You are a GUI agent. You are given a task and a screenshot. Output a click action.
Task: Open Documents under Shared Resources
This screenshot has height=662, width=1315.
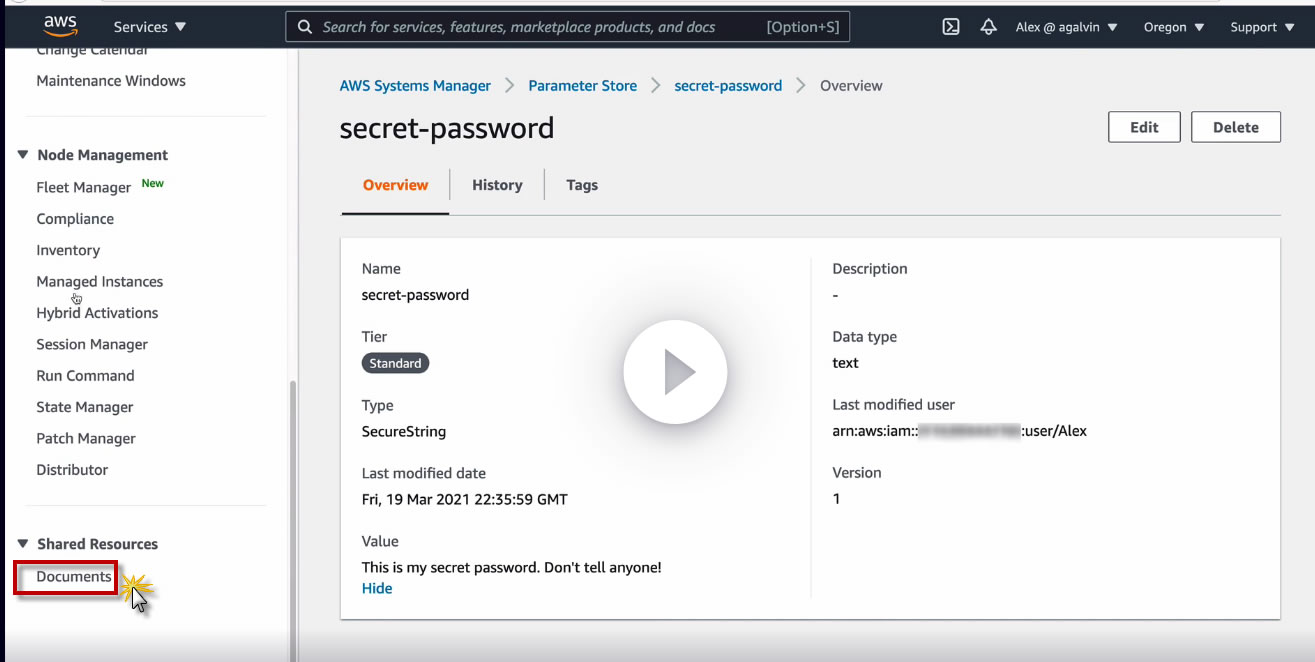74,577
